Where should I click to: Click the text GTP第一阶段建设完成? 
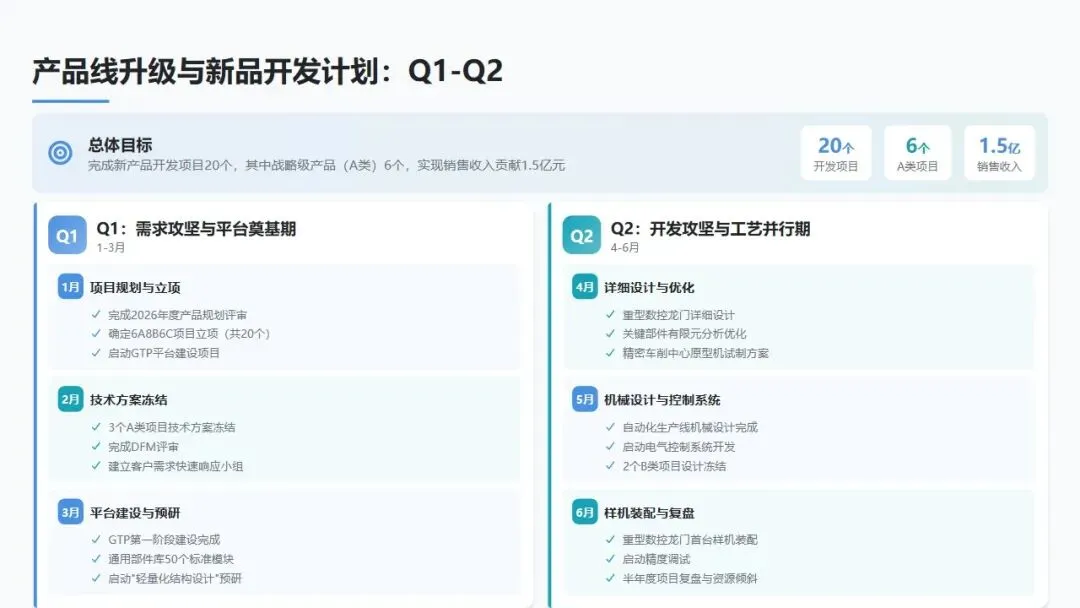coord(164,540)
